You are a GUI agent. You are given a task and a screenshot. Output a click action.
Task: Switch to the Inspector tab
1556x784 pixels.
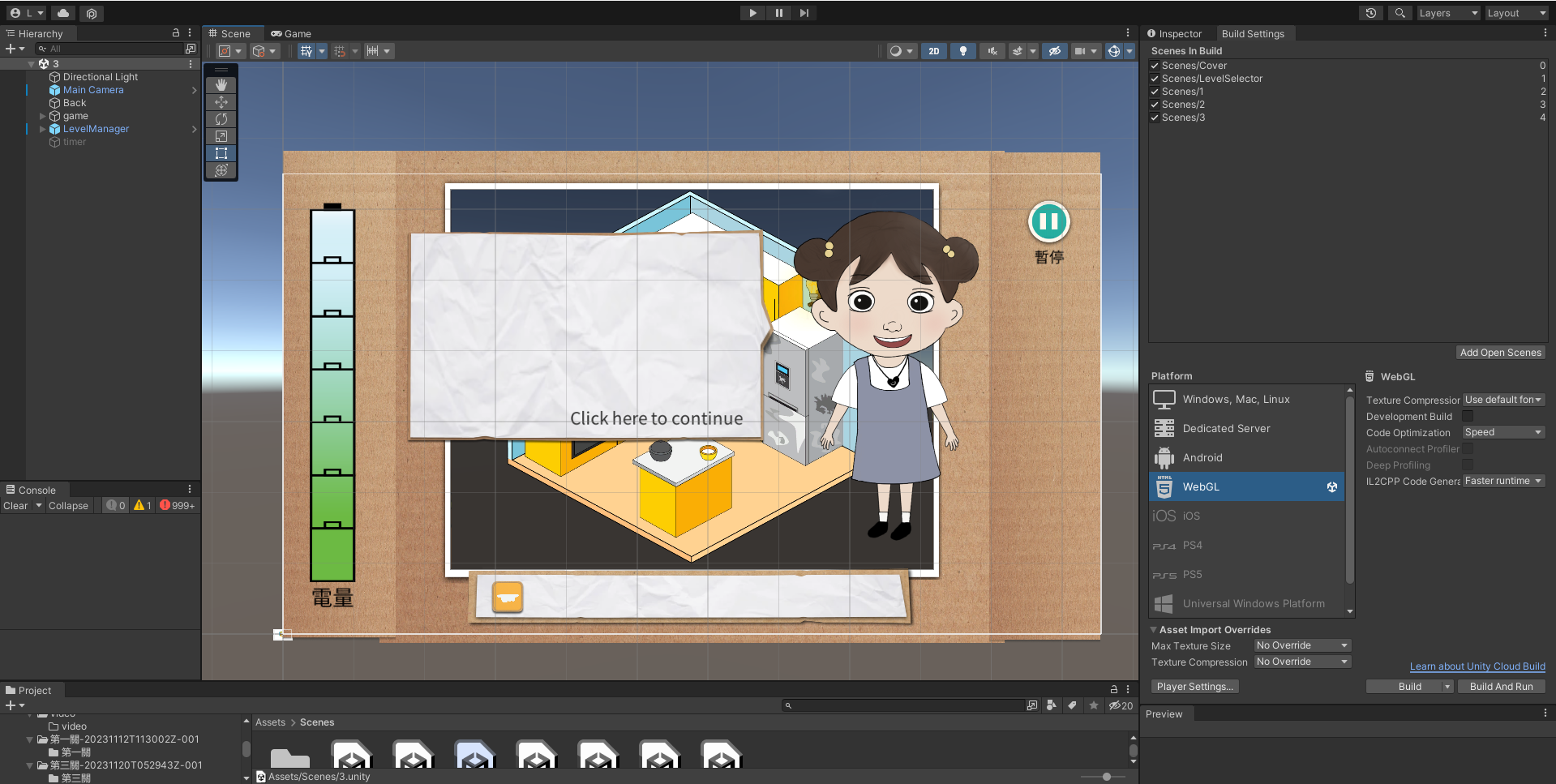1174,33
